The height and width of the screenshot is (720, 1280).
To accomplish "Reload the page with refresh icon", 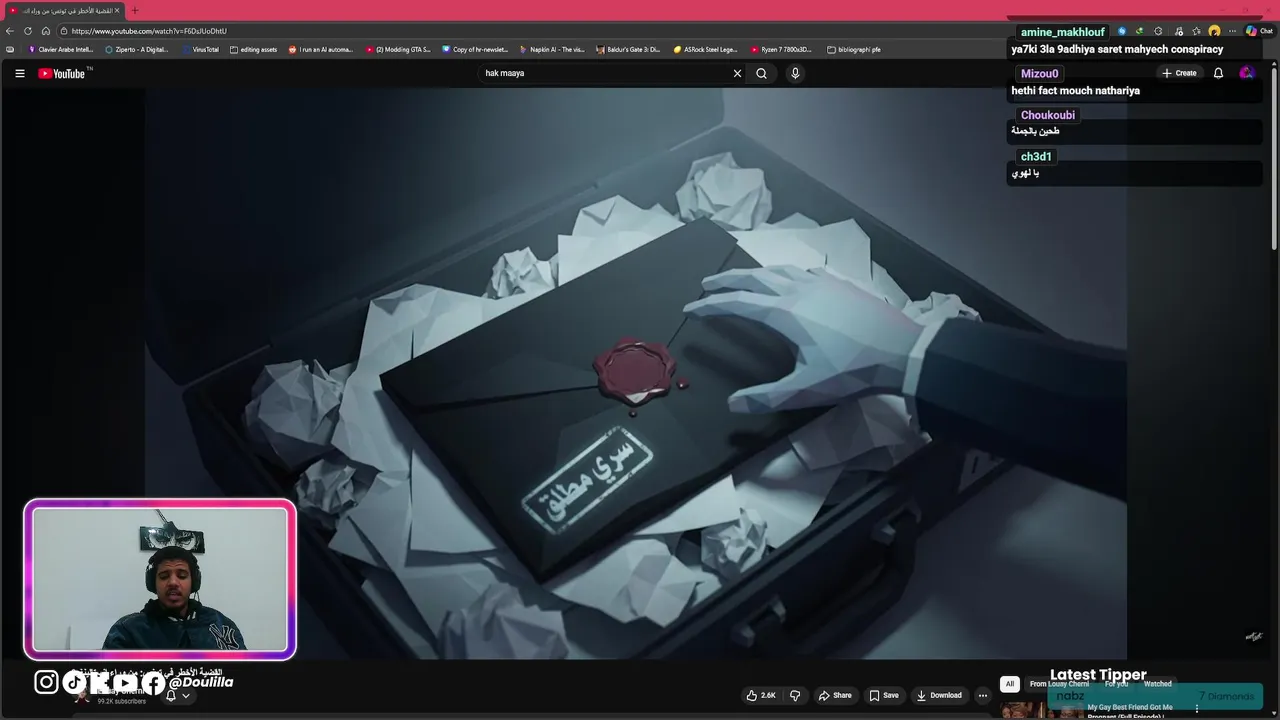I will (x=27, y=31).
